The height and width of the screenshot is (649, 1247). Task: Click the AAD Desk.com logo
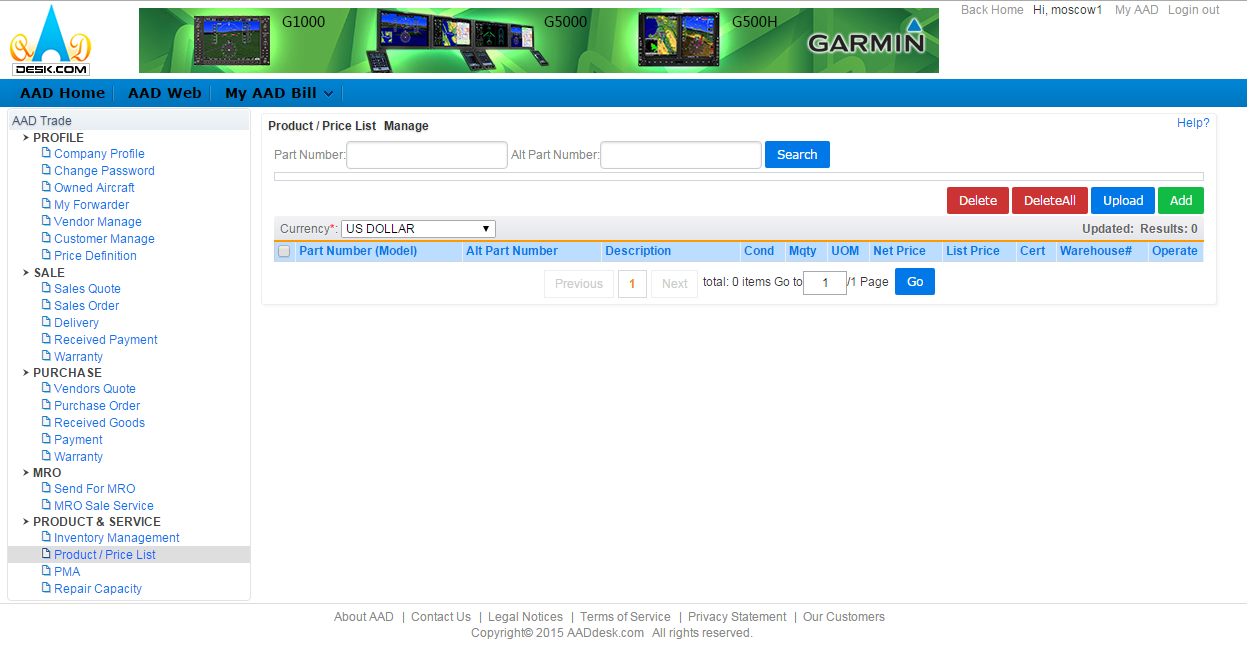click(50, 42)
